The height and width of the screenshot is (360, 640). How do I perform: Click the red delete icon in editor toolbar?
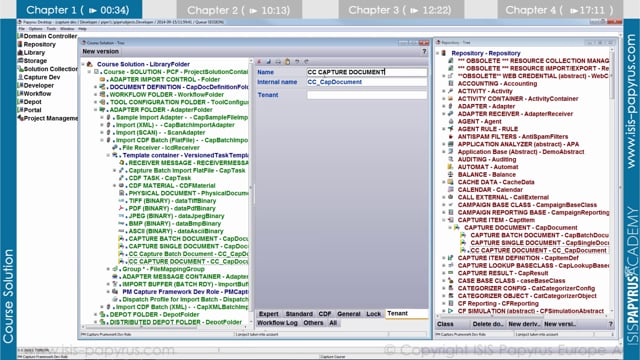click(259, 62)
